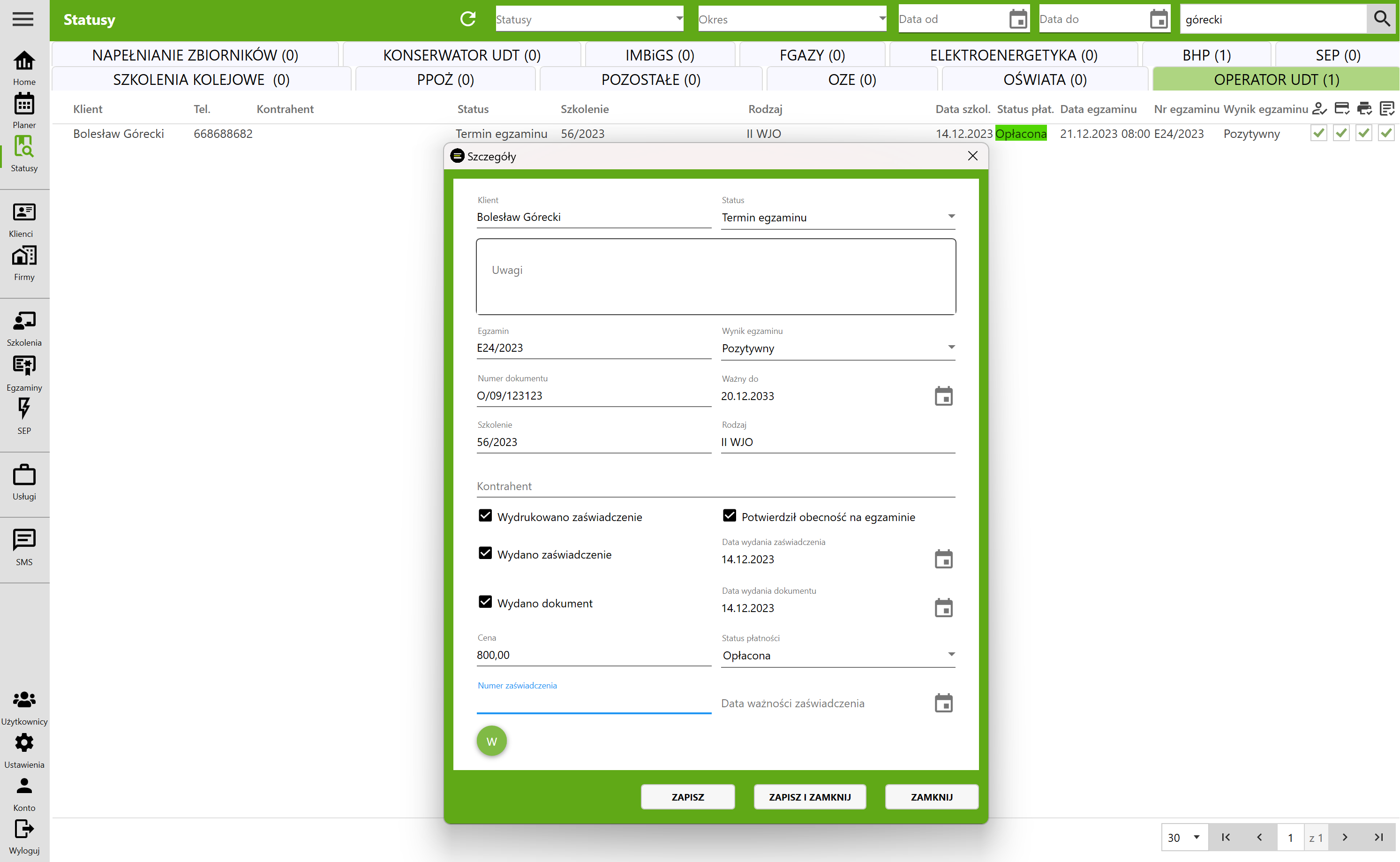Uncheck Wydano zaświadczenie checkbox
This screenshot has width=1400, height=862.
(x=485, y=553)
